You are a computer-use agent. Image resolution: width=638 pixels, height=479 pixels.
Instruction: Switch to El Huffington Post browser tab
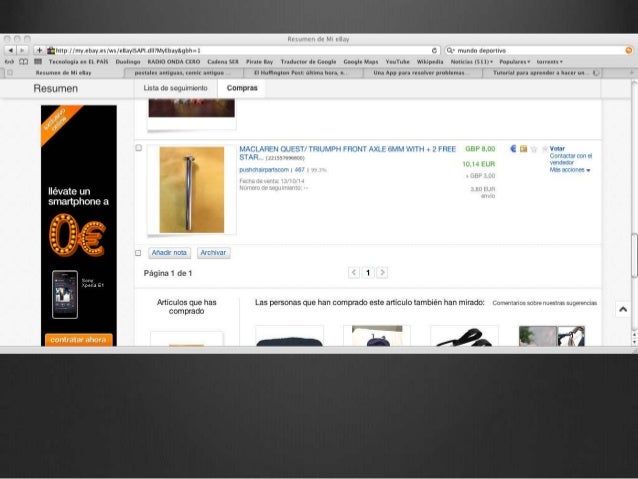tap(302, 73)
